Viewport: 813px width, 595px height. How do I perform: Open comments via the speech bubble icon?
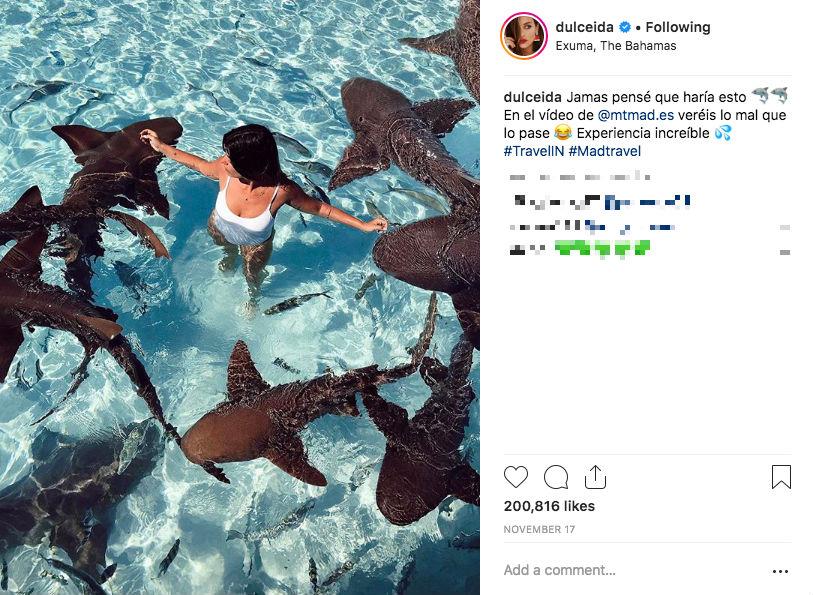[x=556, y=477]
